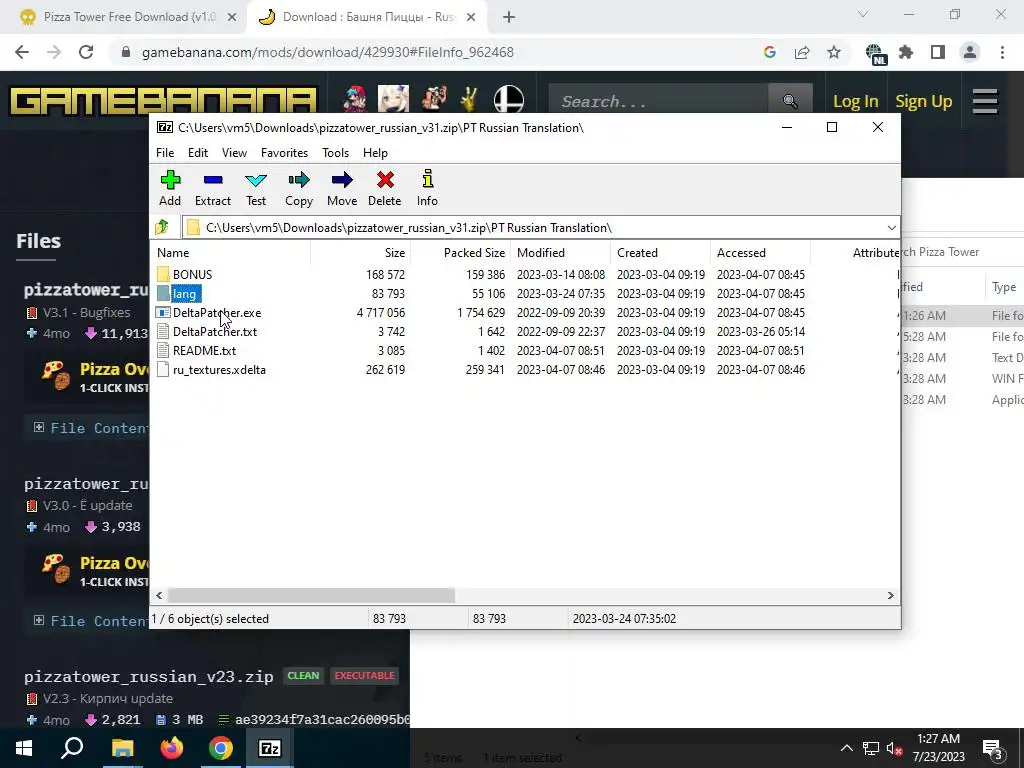Open the Info properties icon
Screen dimensions: 1024x768
pyautogui.click(x=427, y=188)
